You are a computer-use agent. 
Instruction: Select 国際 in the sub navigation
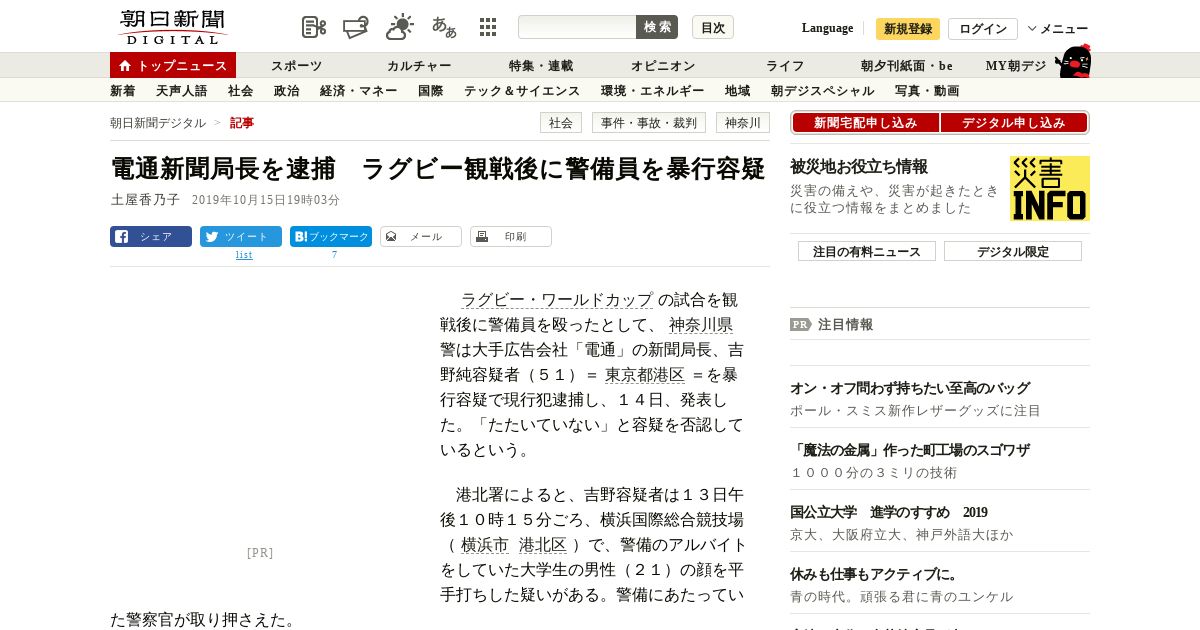(431, 91)
